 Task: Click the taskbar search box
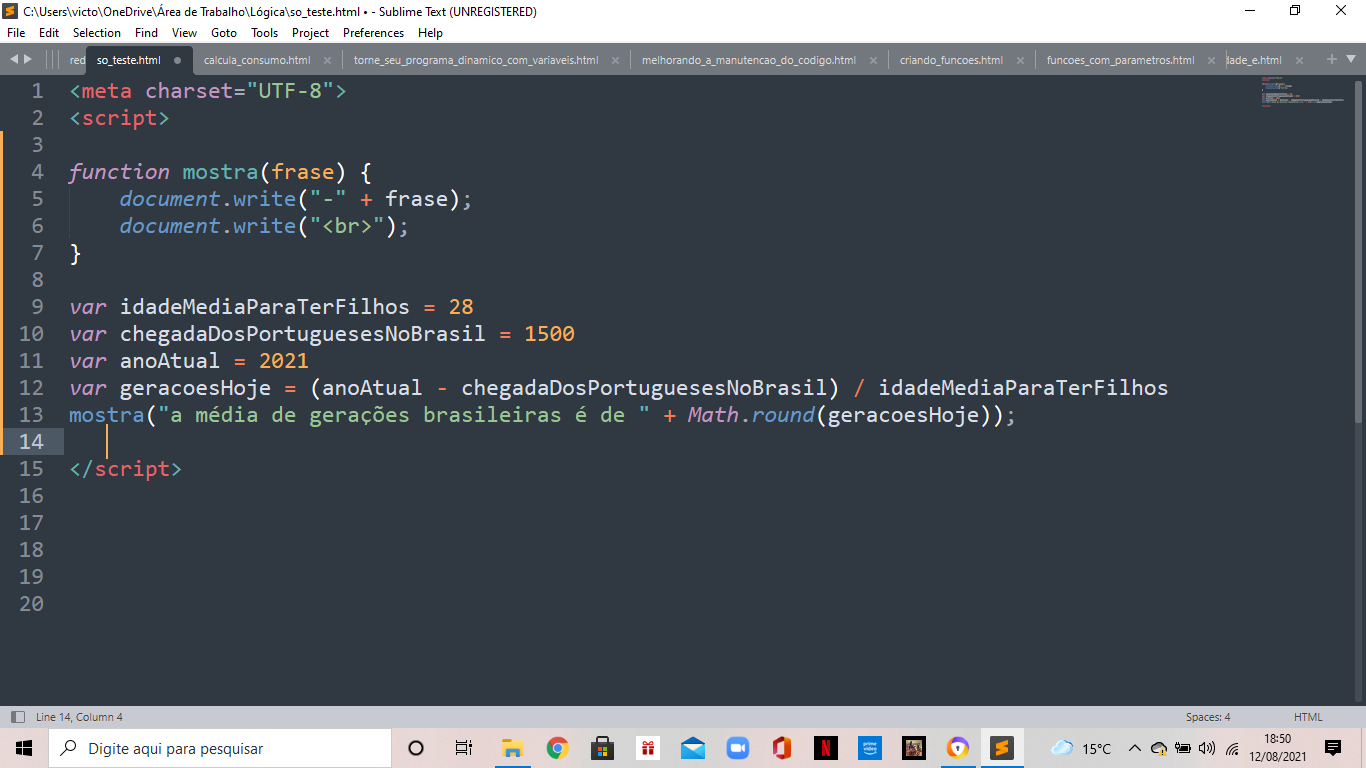click(219, 748)
